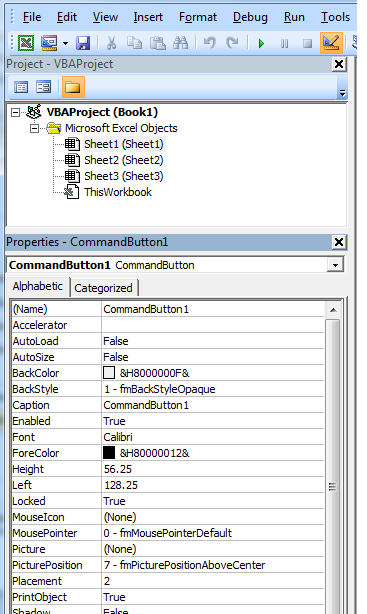Save the workbook with the floppy icon

pos(83,43)
